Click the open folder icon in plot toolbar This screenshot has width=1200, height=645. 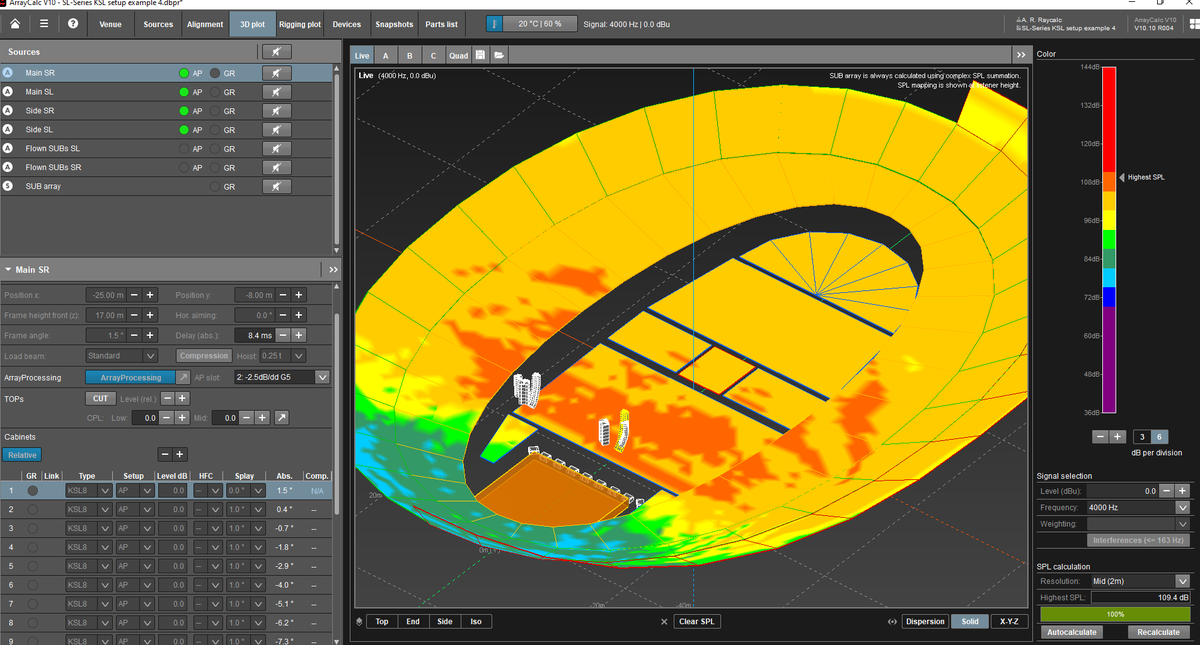coord(499,55)
